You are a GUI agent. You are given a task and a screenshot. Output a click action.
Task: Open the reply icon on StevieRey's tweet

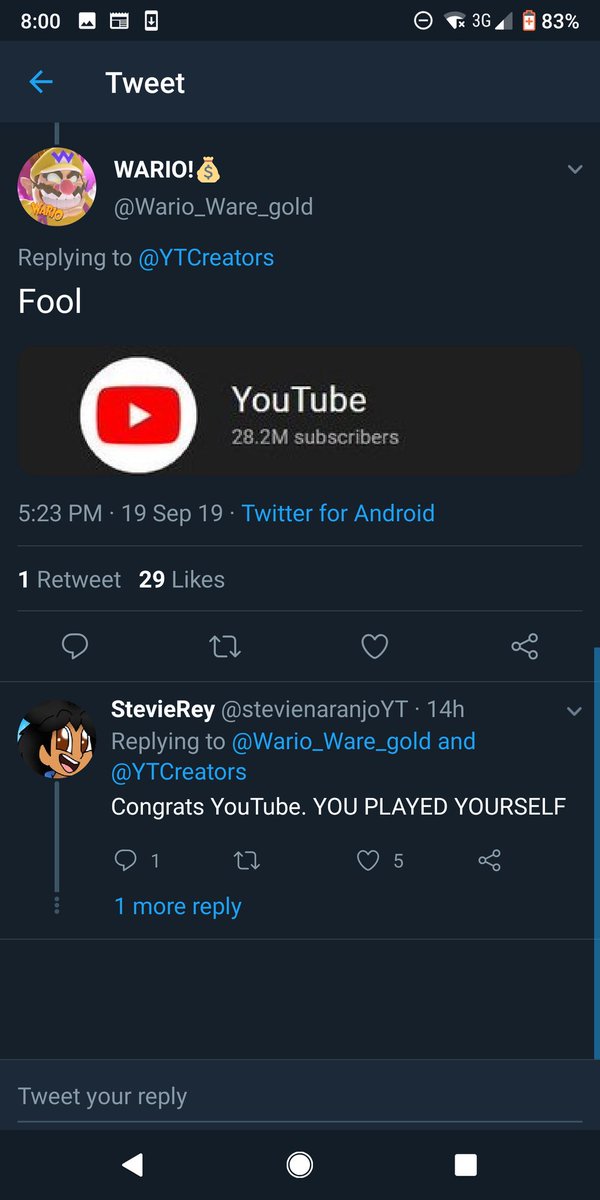click(x=126, y=860)
